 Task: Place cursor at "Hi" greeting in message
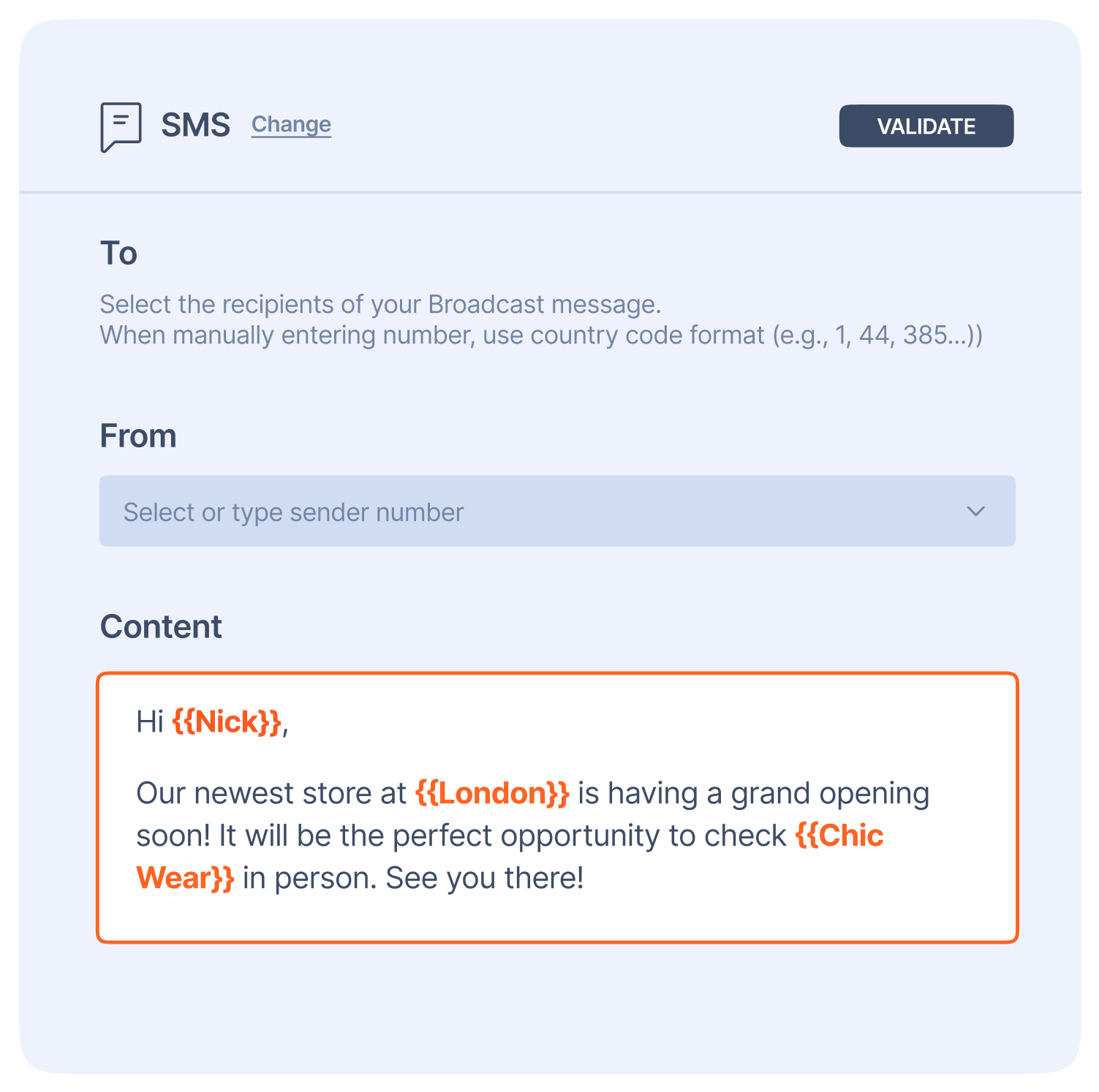tap(149, 722)
